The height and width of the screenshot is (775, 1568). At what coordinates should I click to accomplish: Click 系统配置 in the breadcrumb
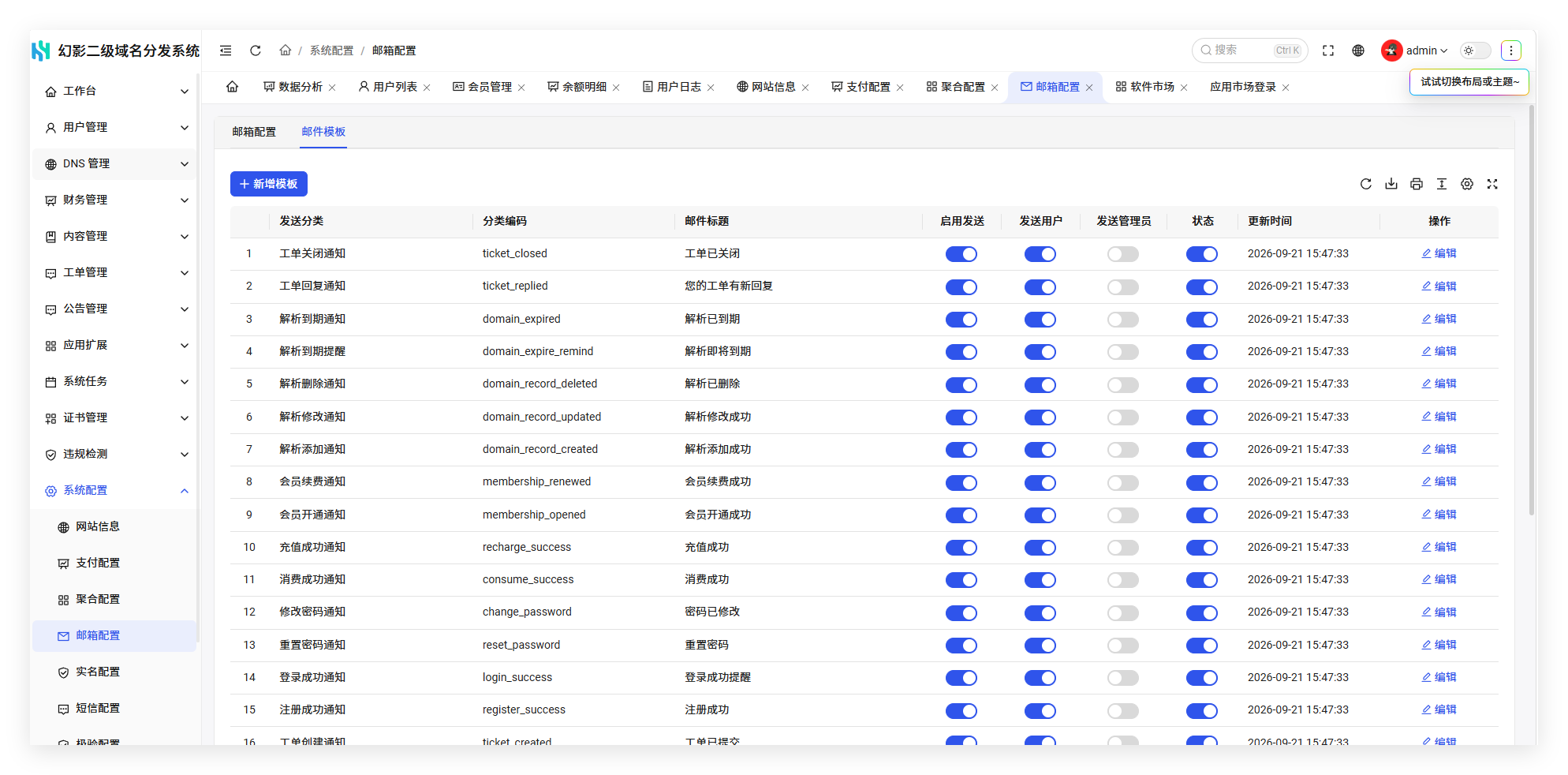[331, 51]
